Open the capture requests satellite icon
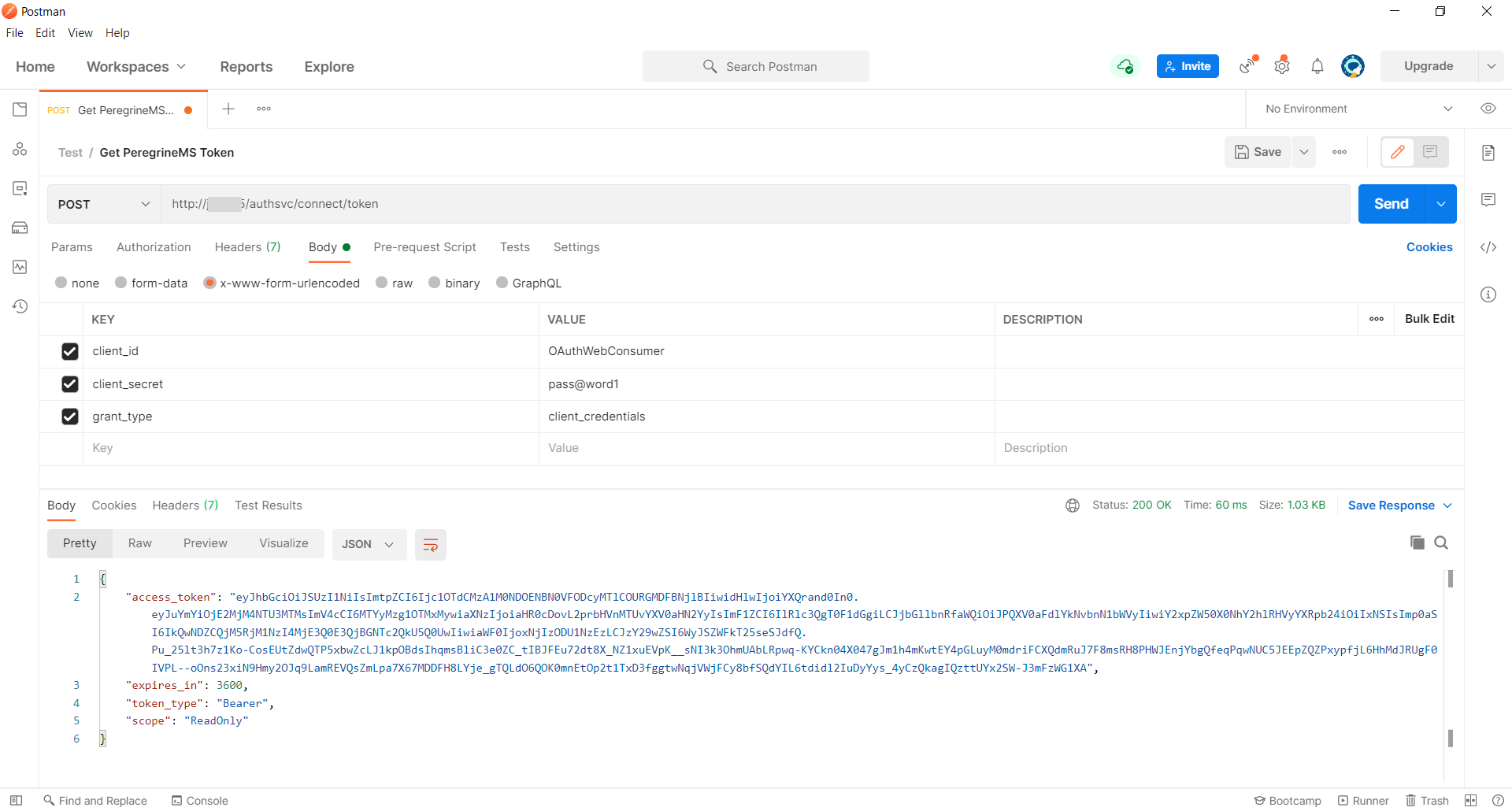This screenshot has height=811, width=1512. [x=1248, y=66]
